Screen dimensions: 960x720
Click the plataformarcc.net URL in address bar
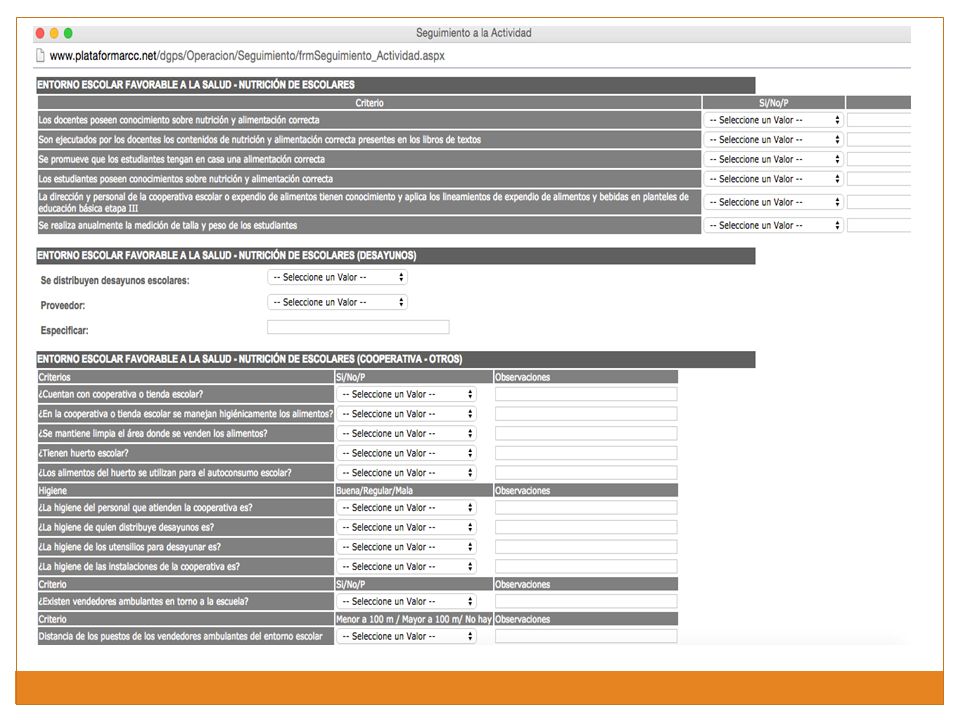click(247, 56)
